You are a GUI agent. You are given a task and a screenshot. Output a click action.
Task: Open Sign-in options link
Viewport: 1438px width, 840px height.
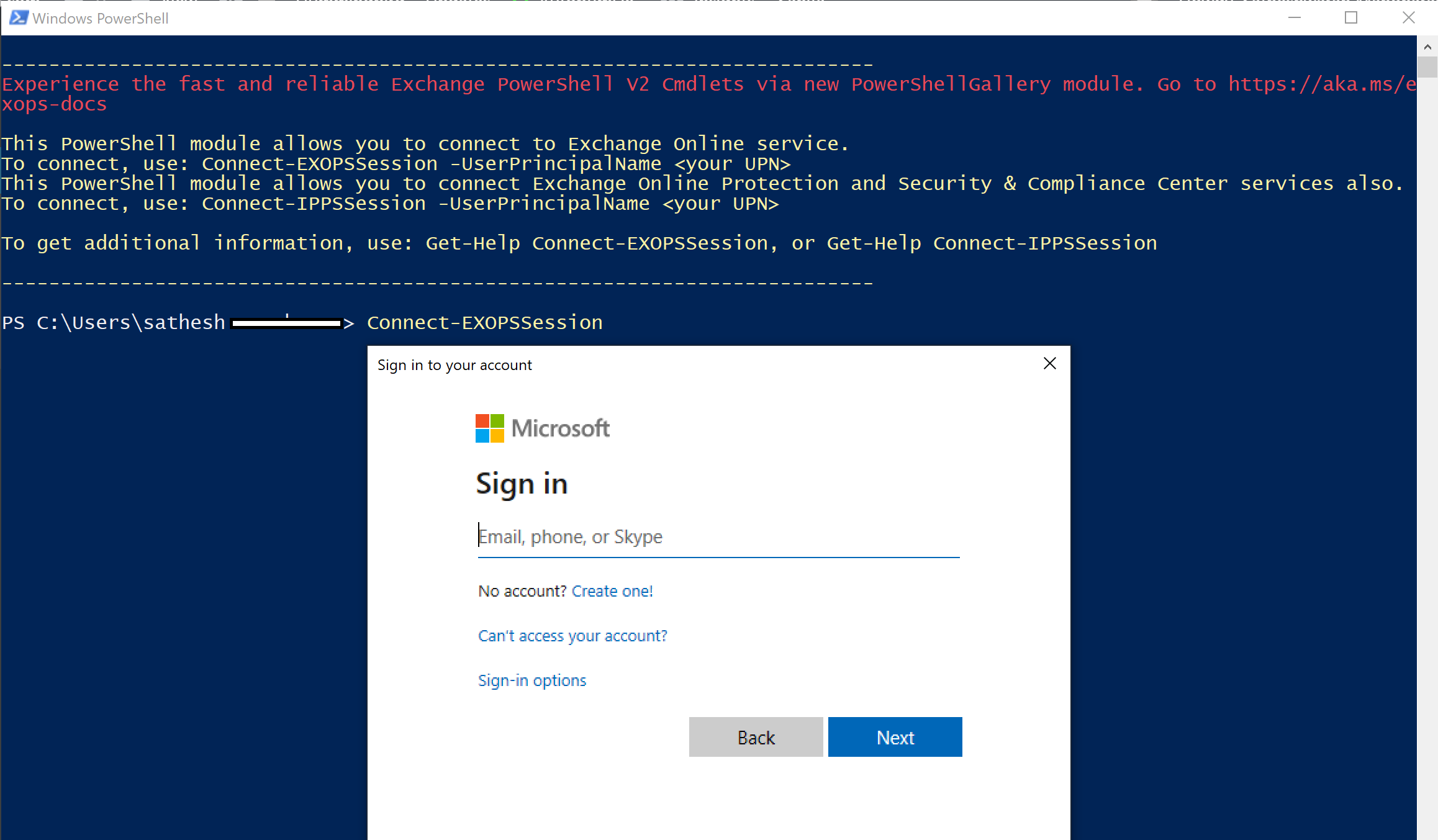point(532,680)
